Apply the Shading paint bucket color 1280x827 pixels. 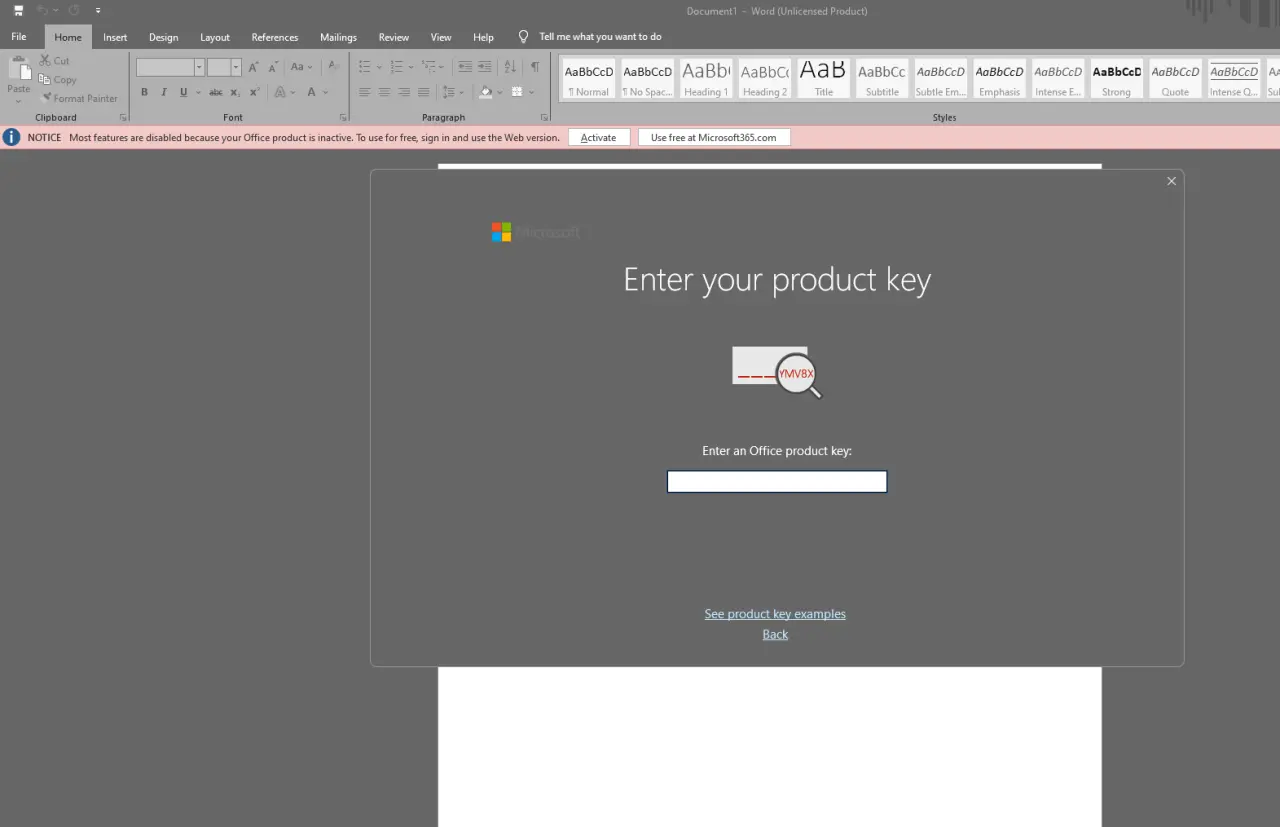click(x=486, y=92)
